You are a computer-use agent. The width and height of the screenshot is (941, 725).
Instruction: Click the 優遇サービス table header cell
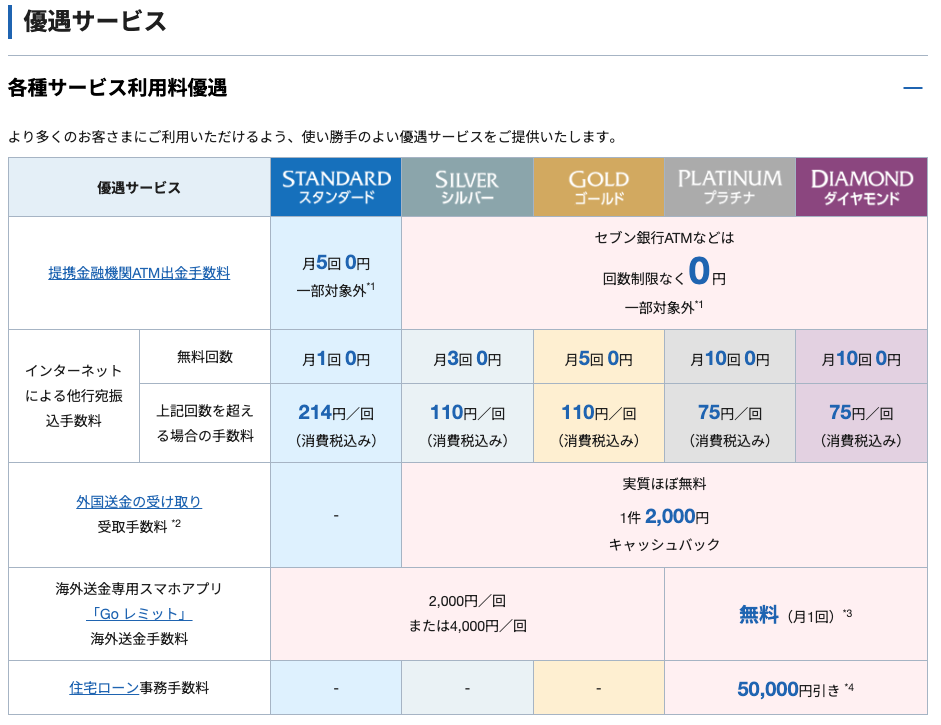click(x=139, y=187)
